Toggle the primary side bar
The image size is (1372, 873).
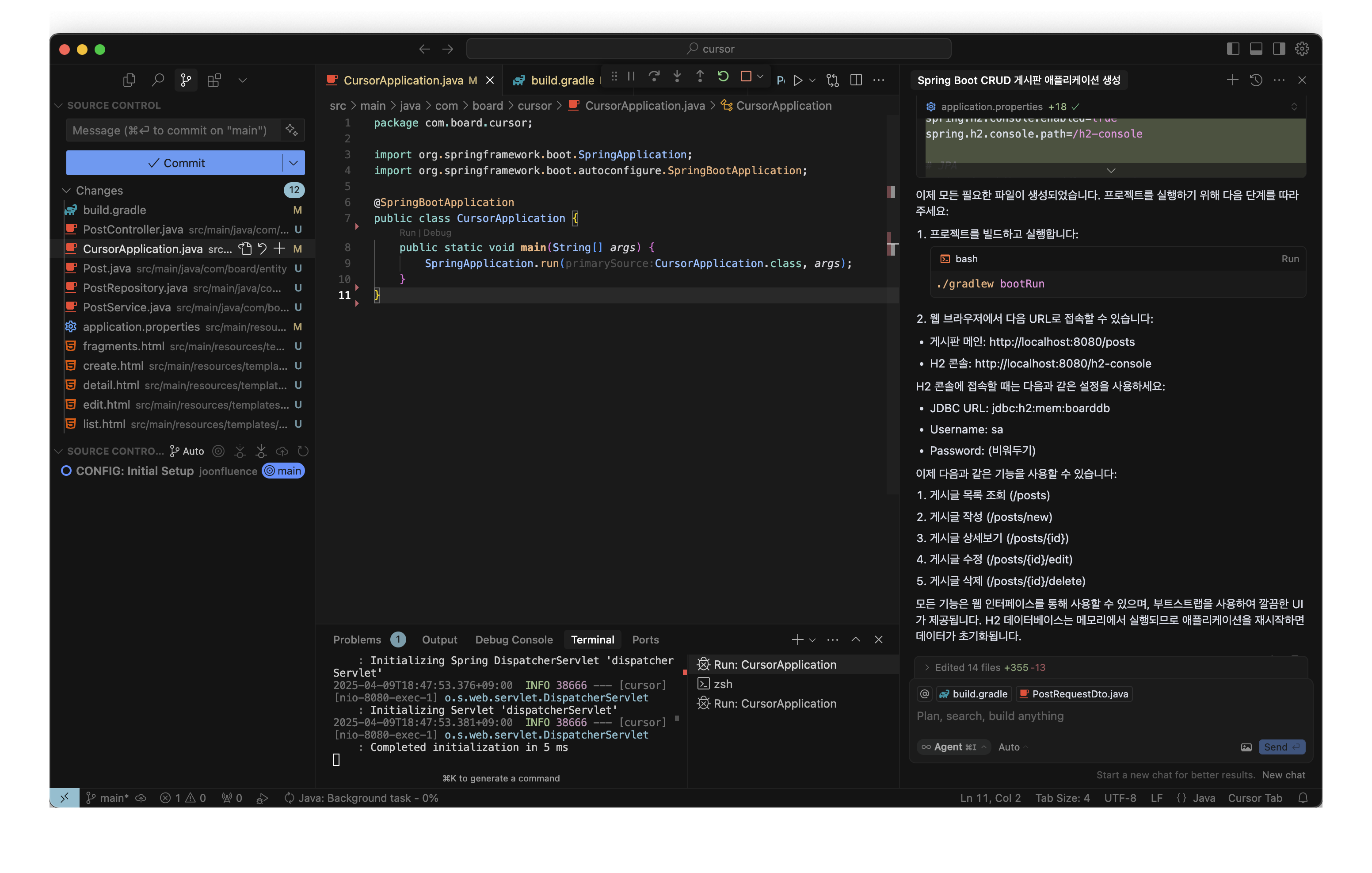click(x=1232, y=49)
